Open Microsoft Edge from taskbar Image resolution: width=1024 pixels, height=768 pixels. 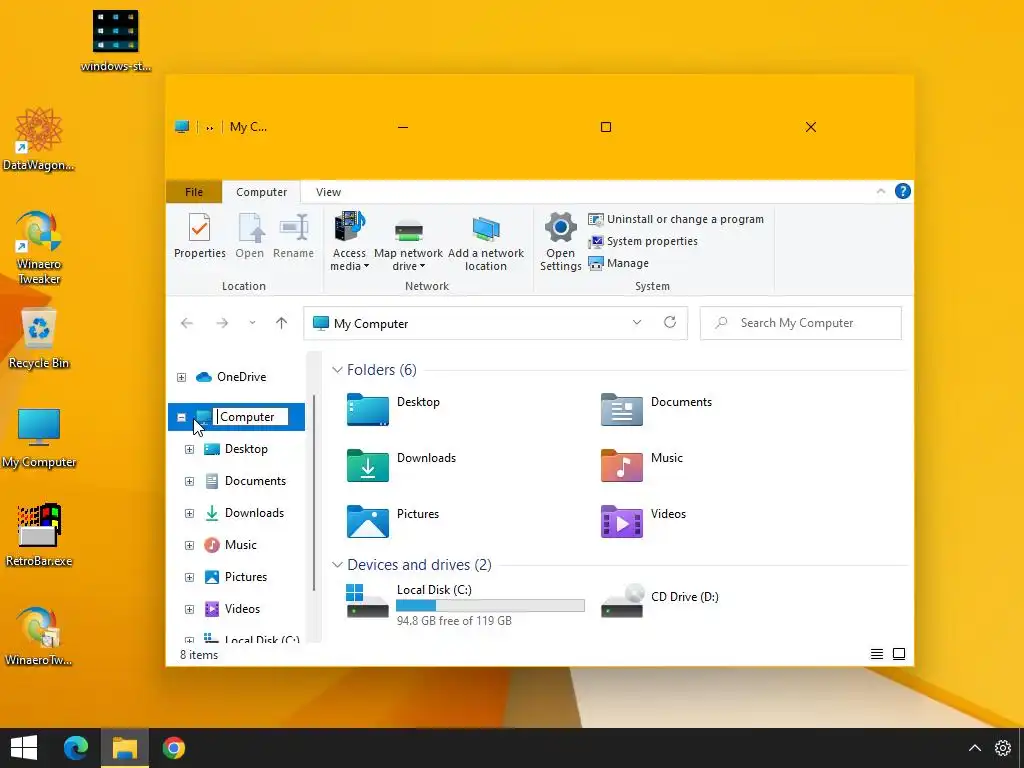pyautogui.click(x=76, y=748)
